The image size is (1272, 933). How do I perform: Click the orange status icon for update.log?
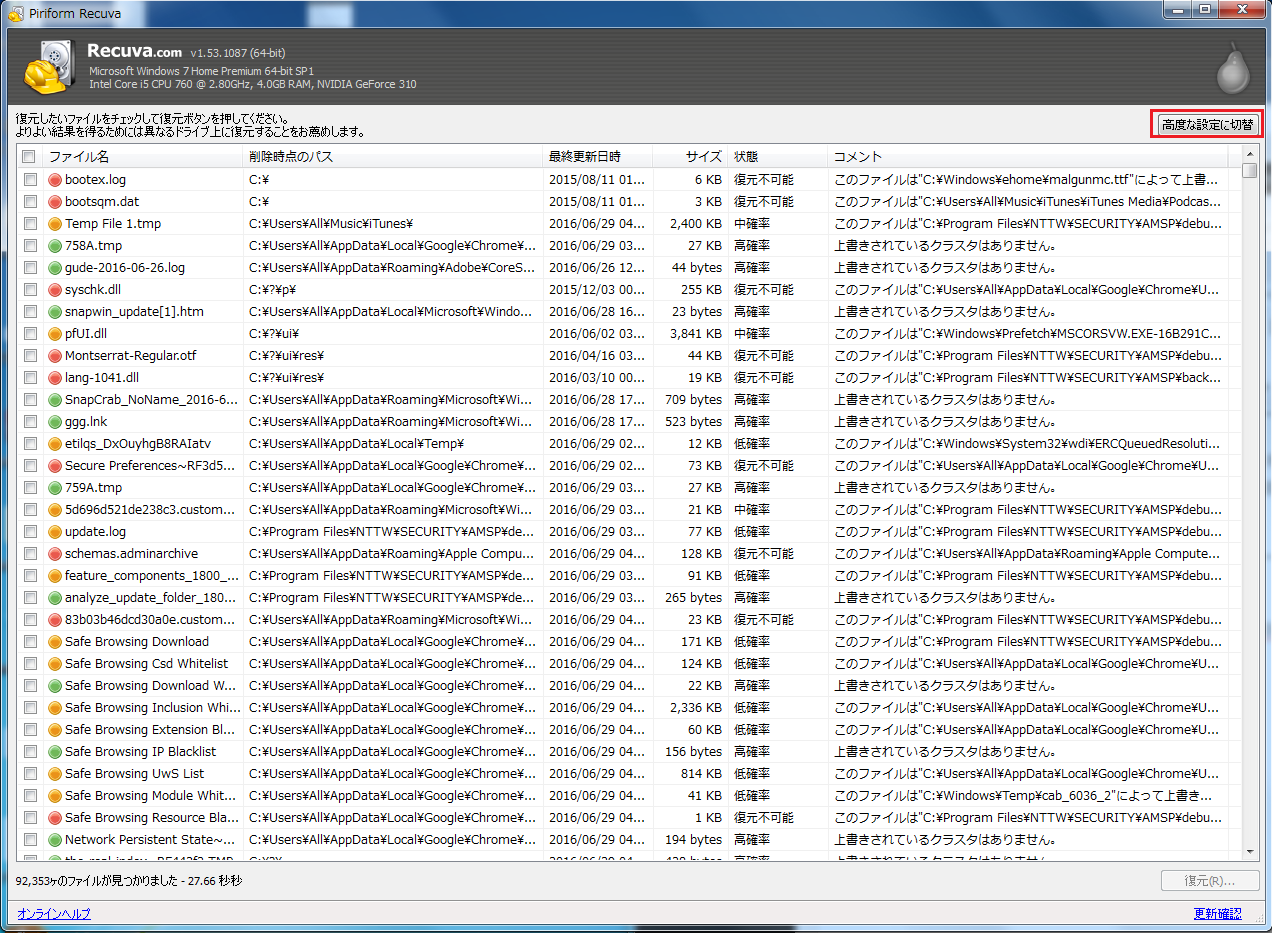coord(55,532)
